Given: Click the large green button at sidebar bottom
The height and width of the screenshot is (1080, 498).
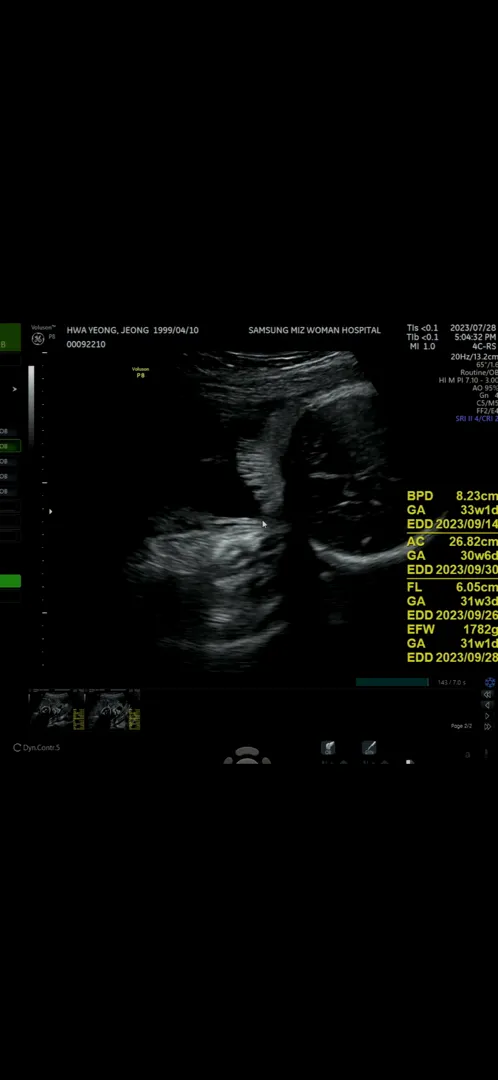Looking at the screenshot, I should coord(10,581).
